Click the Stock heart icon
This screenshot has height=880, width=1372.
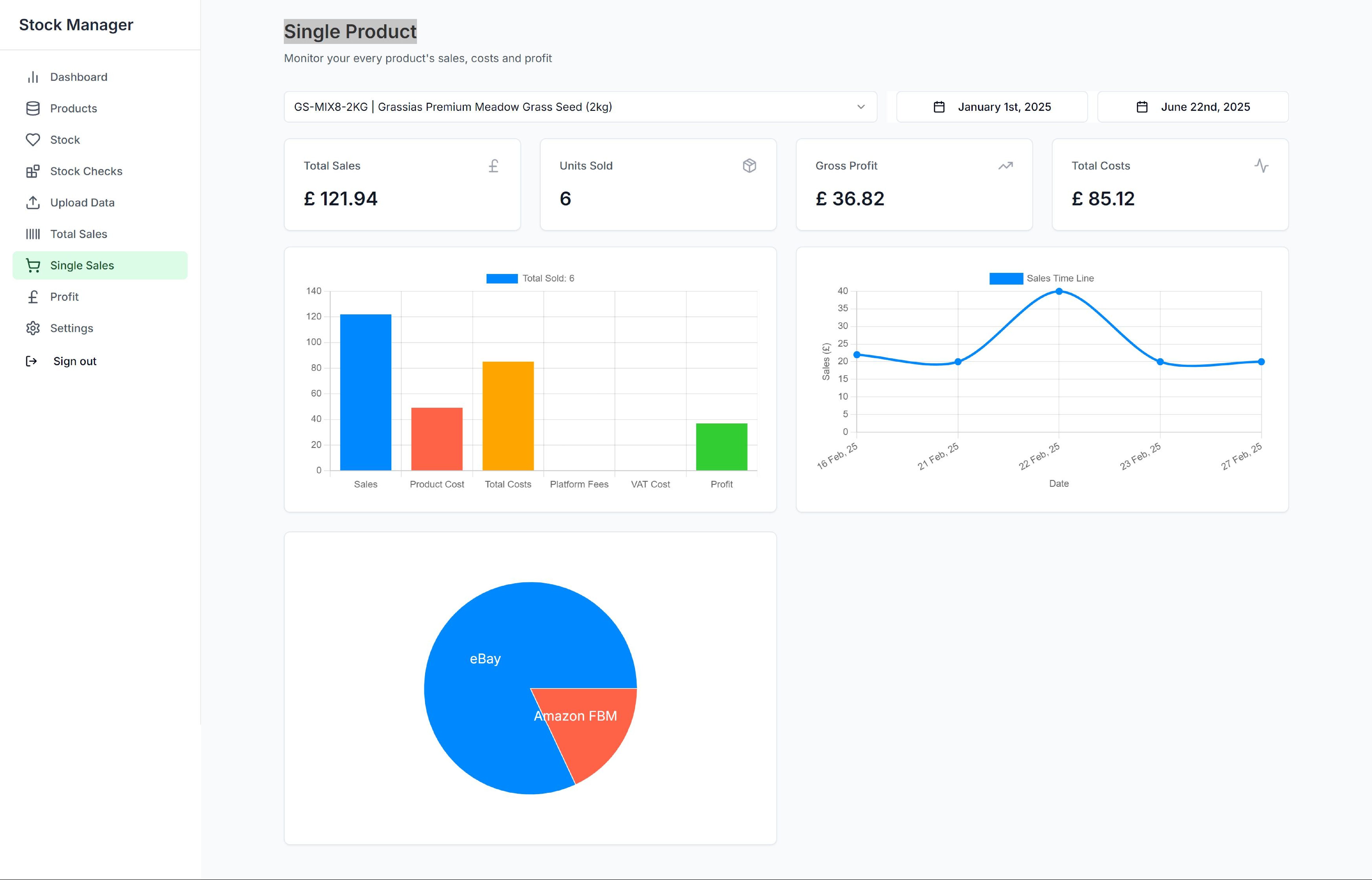[33, 140]
